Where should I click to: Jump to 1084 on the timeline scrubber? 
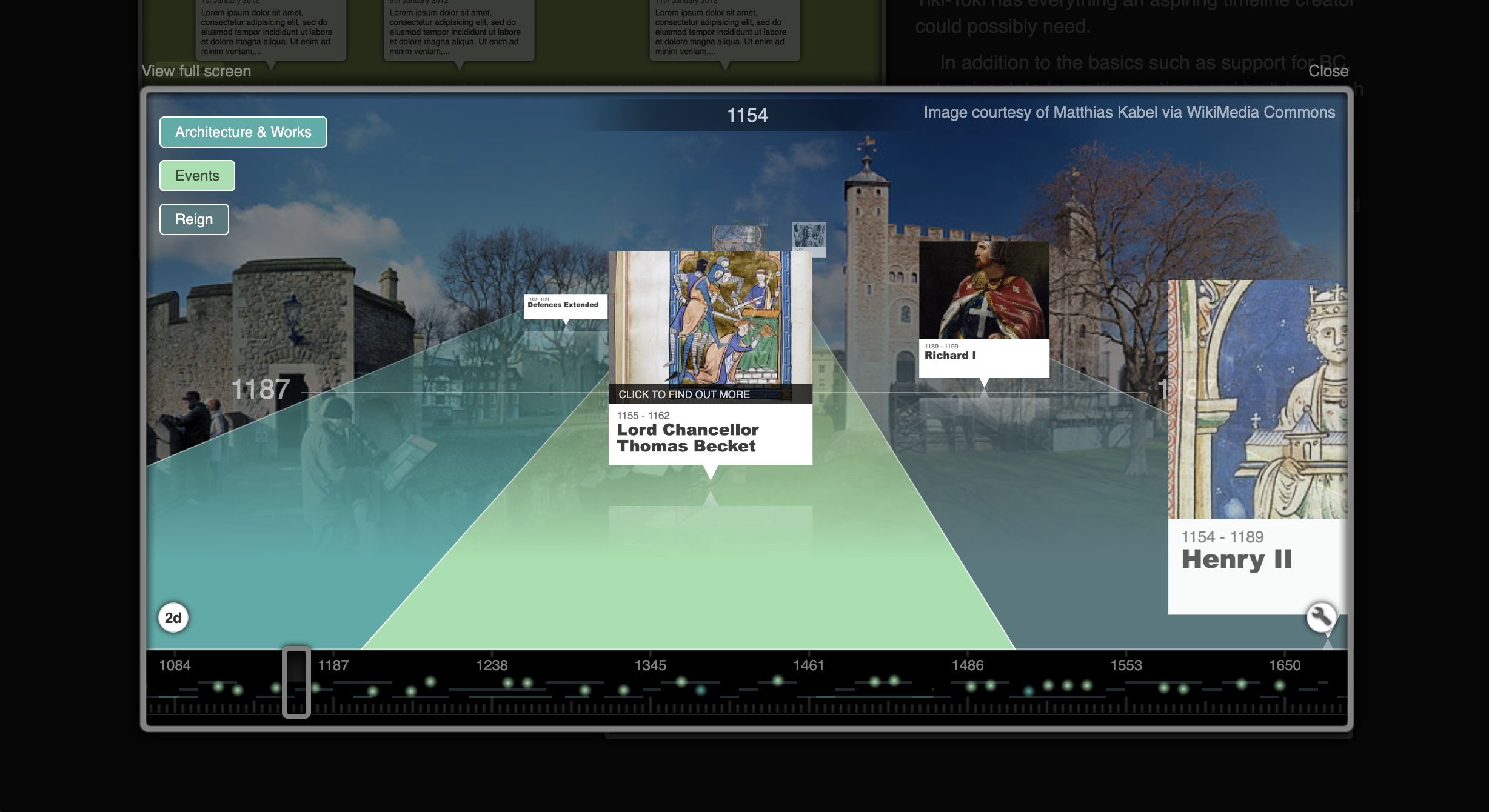tap(175, 665)
